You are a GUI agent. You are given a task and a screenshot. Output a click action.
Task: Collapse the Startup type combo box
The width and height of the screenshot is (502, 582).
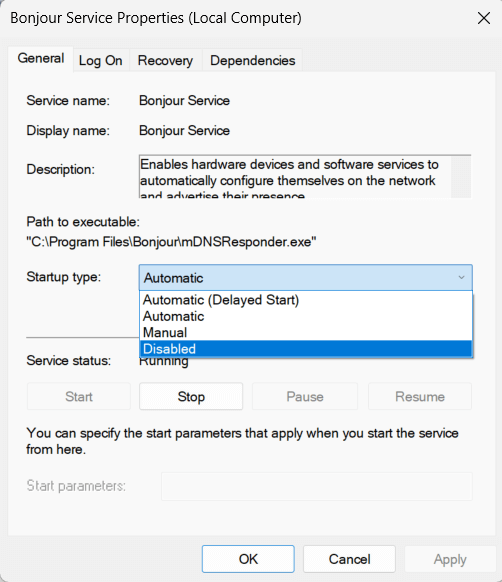[306, 278]
